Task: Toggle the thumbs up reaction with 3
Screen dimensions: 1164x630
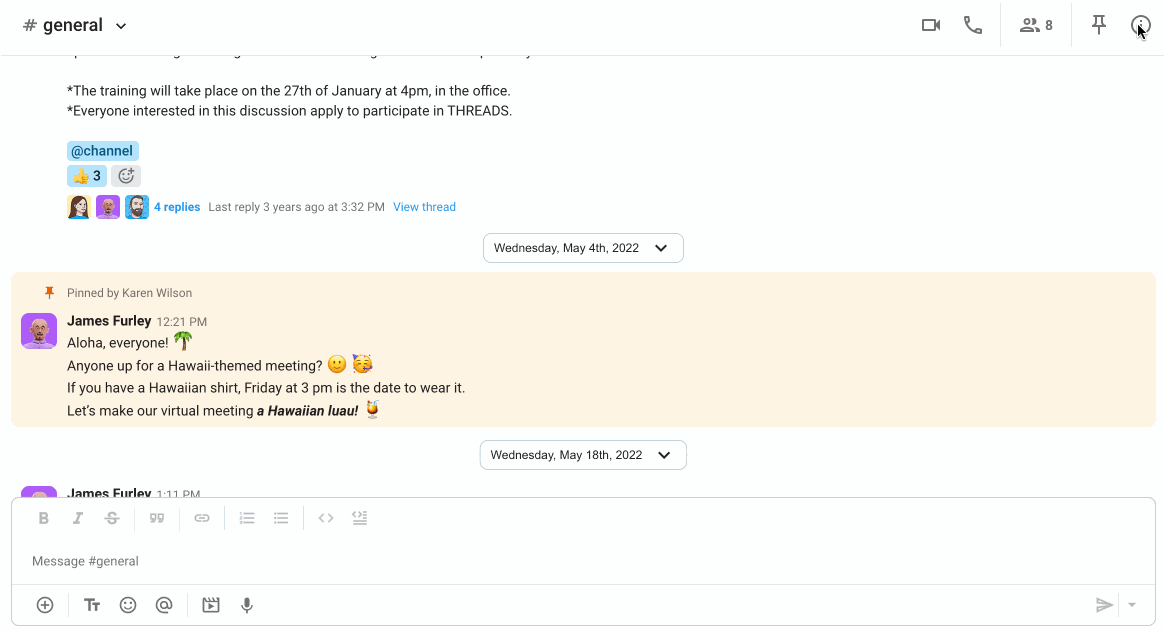Action: (88, 176)
